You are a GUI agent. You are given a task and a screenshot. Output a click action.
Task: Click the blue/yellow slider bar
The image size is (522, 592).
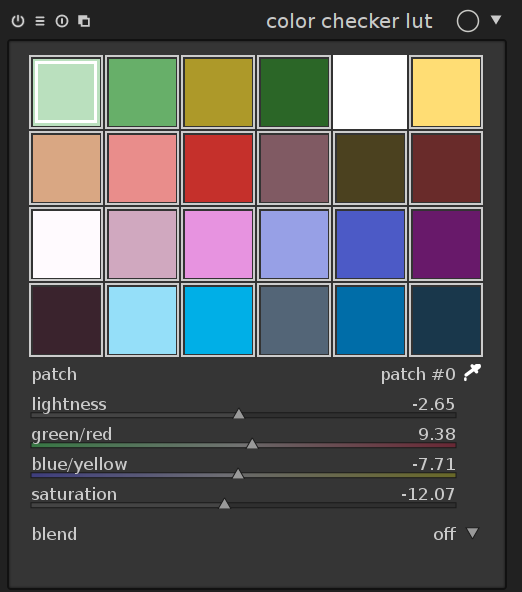pos(244,475)
